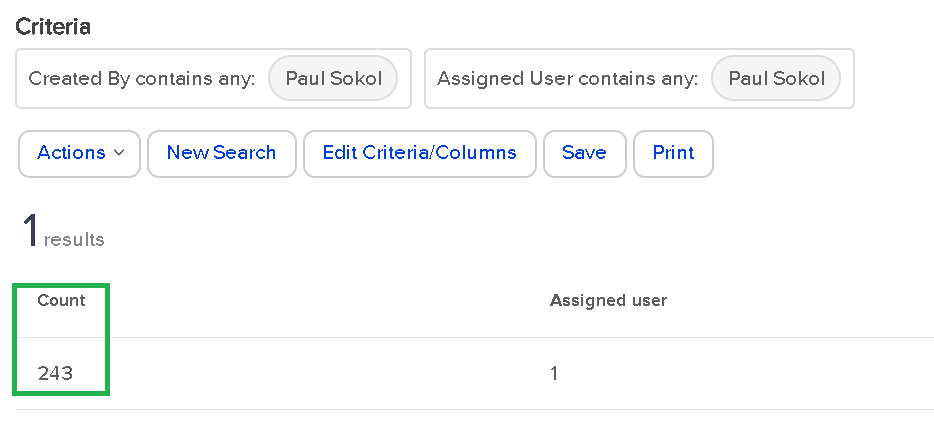Save the current search

584,153
